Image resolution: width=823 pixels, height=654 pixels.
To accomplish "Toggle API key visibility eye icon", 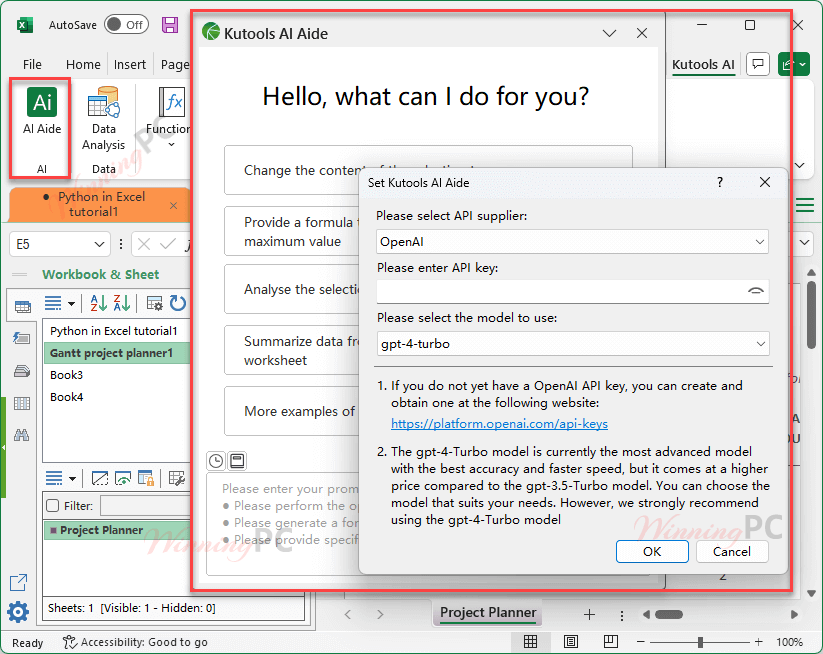I will click(755, 291).
